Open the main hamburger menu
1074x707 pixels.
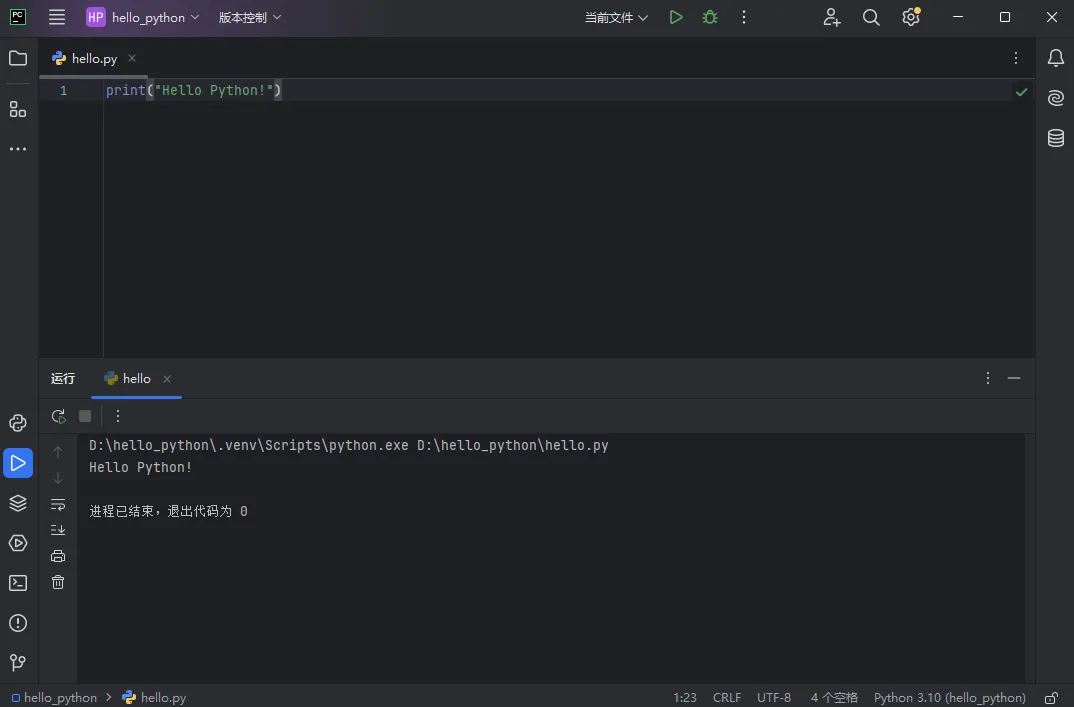(57, 17)
